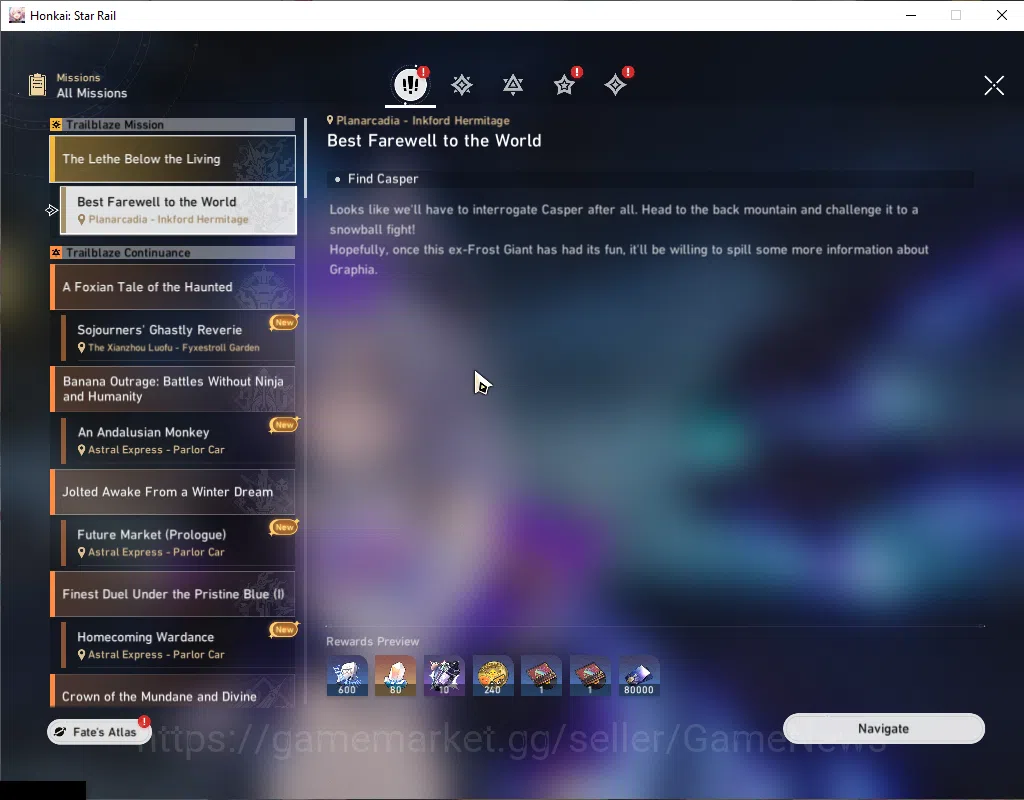Click the Find Casper objective

(650, 179)
